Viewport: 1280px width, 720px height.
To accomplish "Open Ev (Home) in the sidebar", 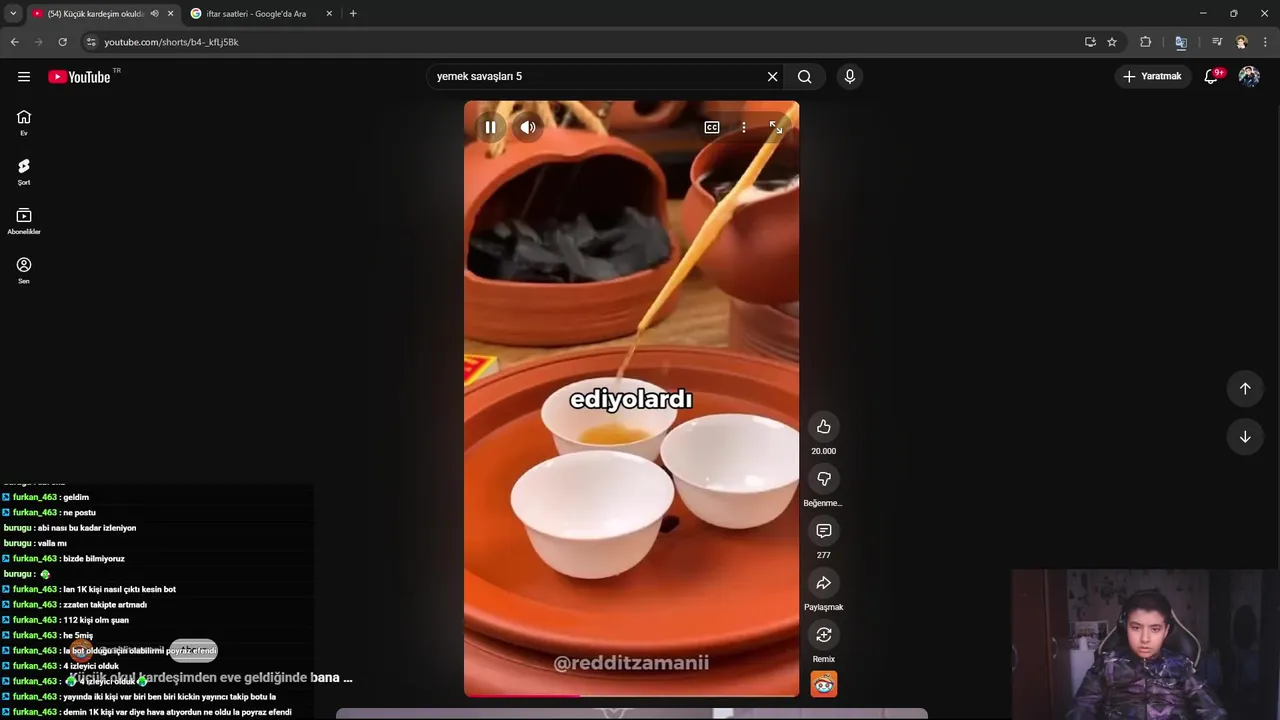I will tap(24, 123).
